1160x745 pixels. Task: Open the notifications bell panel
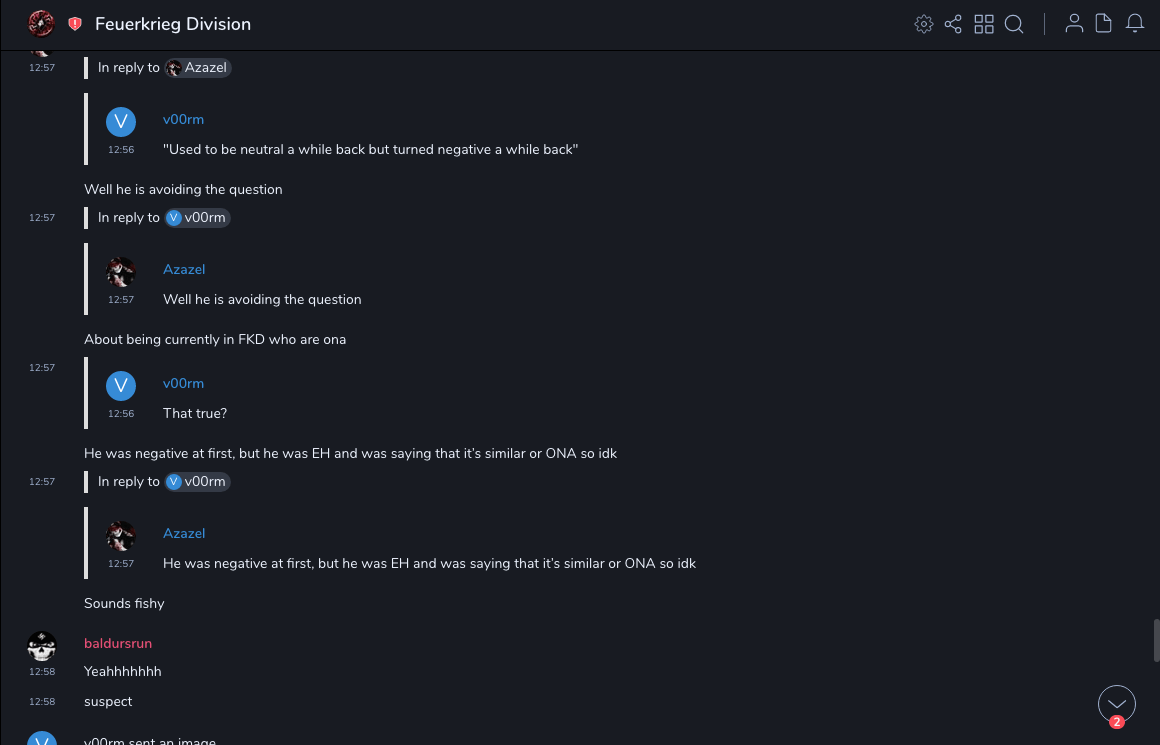tap(1135, 24)
